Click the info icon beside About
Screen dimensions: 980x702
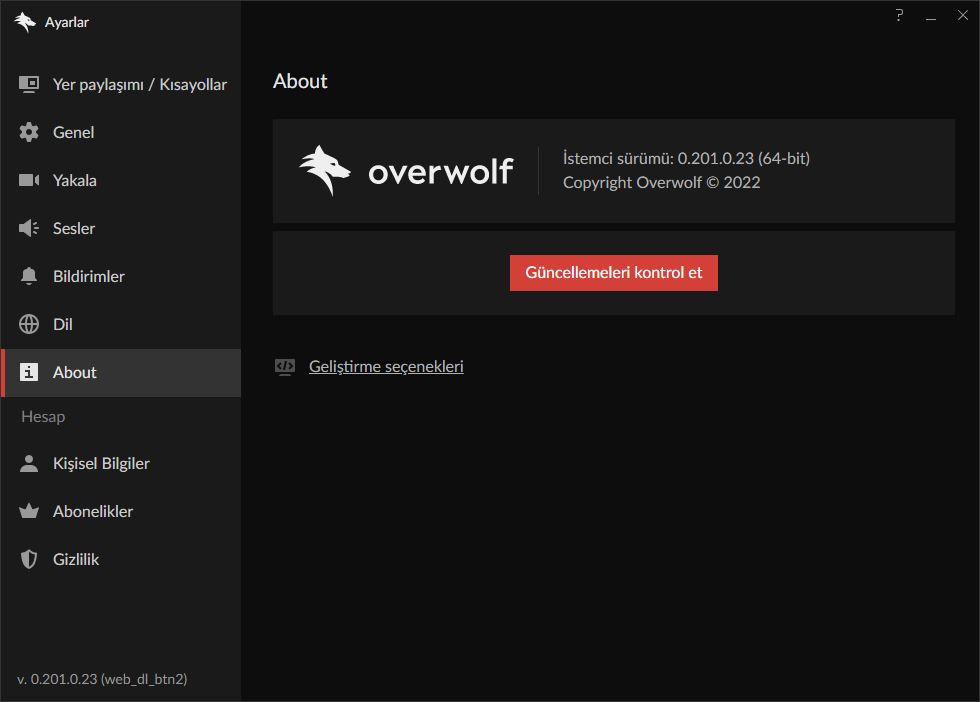click(29, 372)
